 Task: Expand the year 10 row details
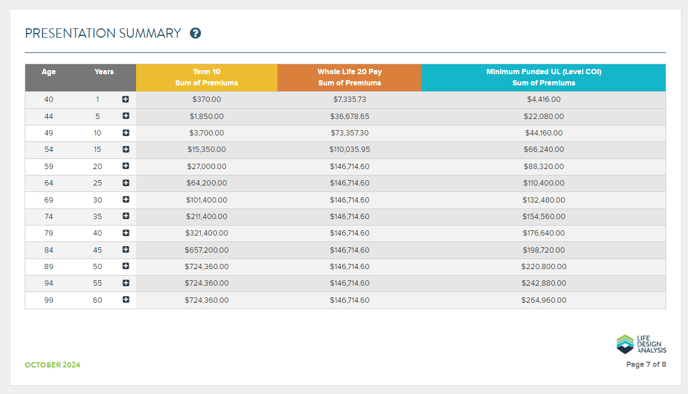click(x=125, y=133)
